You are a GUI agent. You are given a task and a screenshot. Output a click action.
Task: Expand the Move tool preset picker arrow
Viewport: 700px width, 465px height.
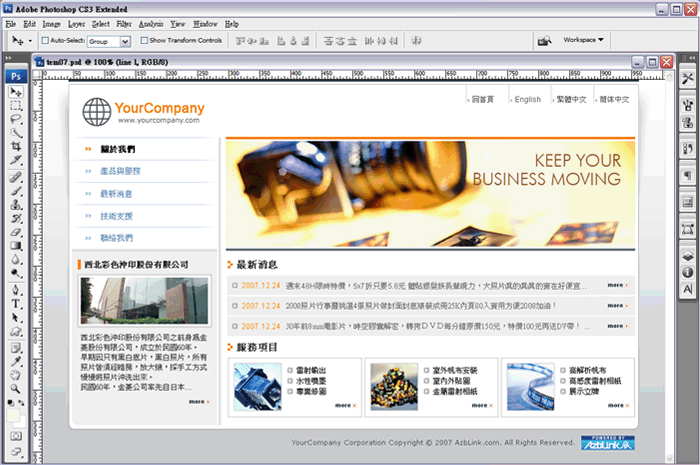click(x=31, y=41)
